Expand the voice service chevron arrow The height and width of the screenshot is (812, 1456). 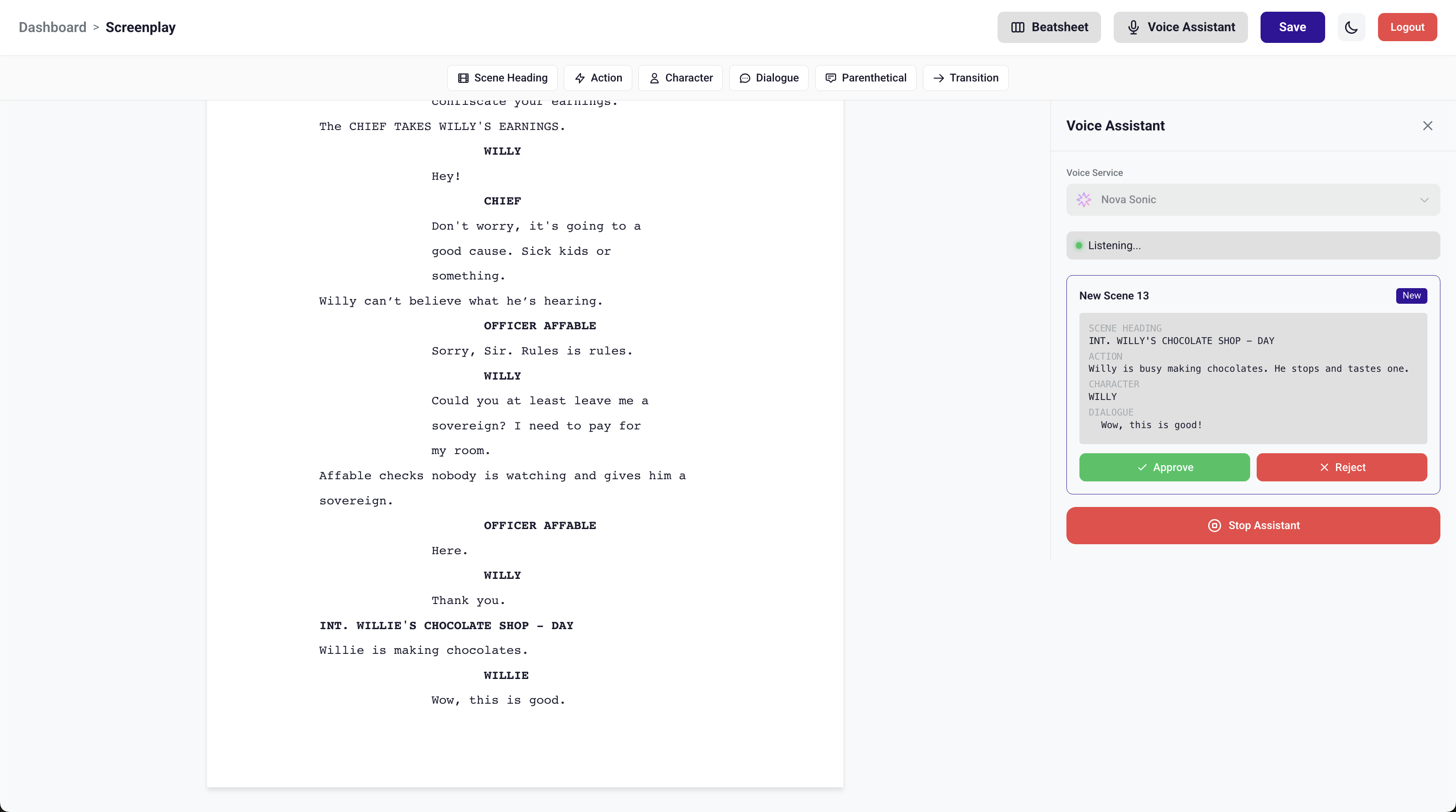pyautogui.click(x=1424, y=200)
